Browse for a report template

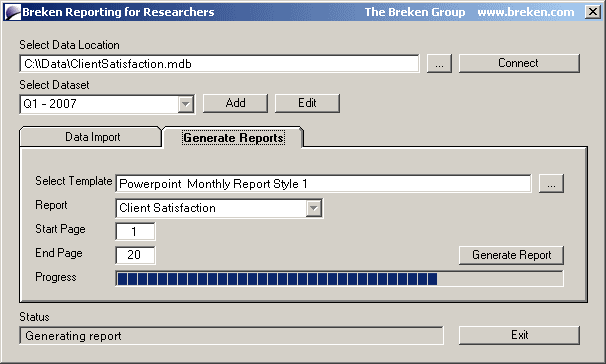click(x=551, y=184)
